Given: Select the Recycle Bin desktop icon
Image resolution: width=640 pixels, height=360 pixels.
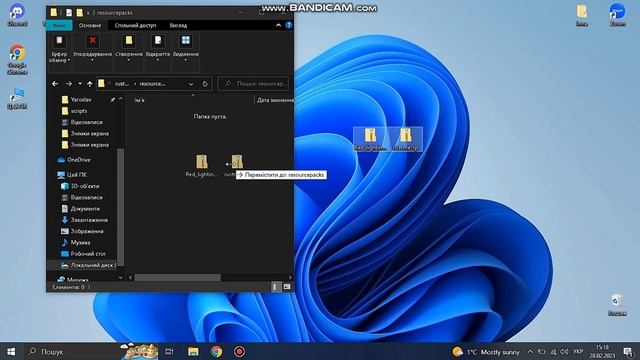Looking at the screenshot, I should tap(617, 304).
